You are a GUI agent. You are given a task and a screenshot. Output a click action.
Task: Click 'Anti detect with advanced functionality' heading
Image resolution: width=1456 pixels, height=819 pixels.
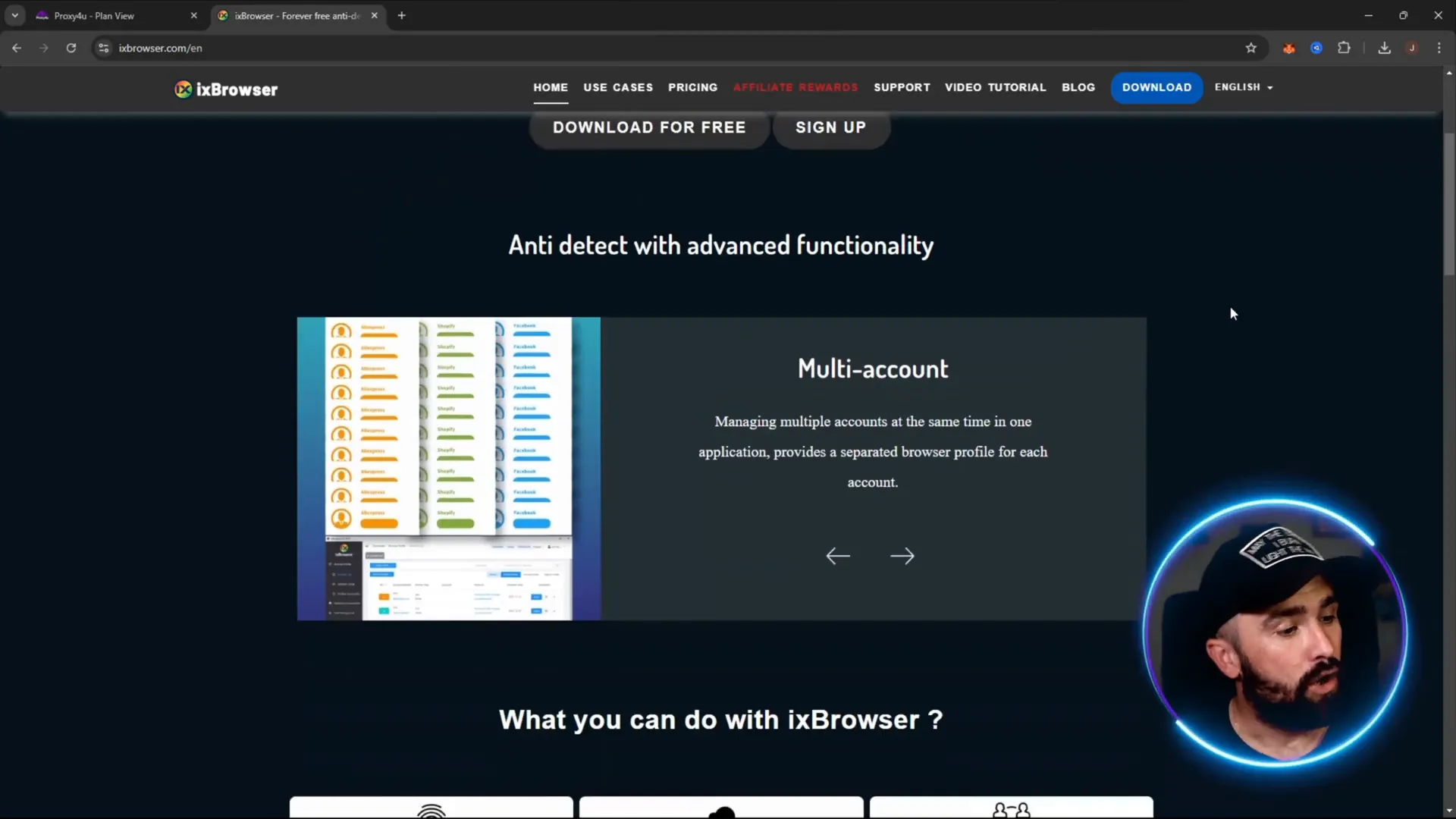coord(721,245)
